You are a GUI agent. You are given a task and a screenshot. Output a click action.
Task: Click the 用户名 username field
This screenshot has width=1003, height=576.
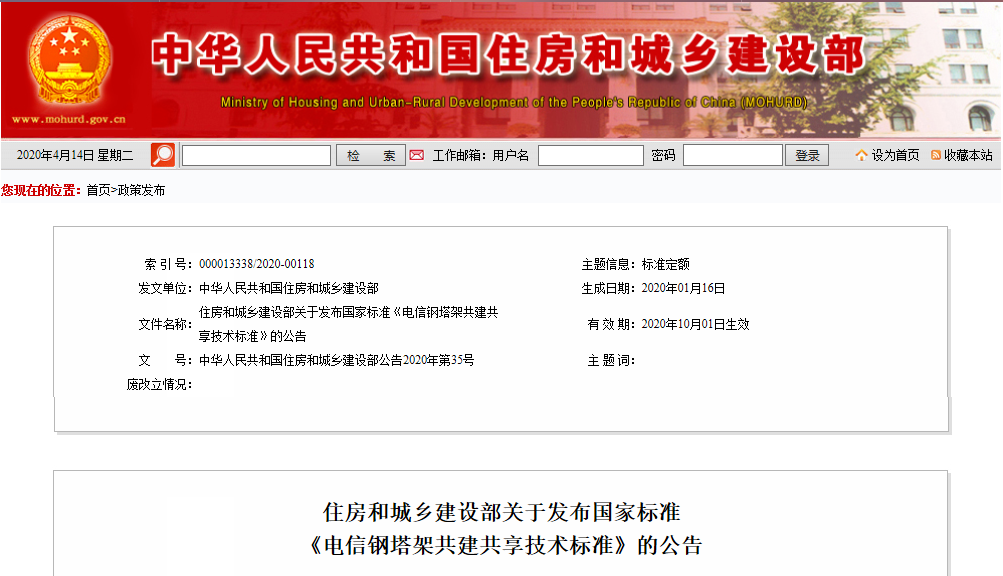(590, 154)
